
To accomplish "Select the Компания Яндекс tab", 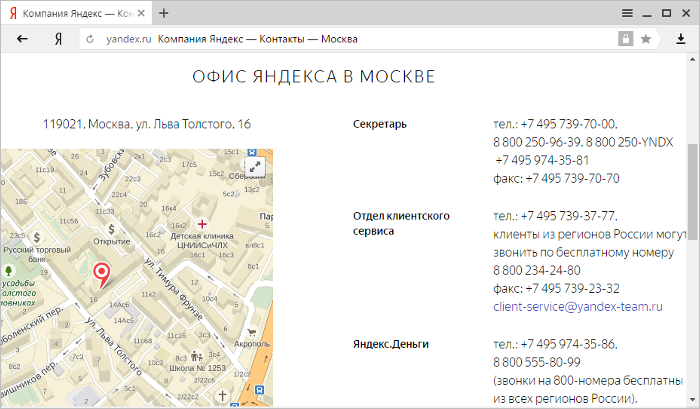I will (76, 13).
